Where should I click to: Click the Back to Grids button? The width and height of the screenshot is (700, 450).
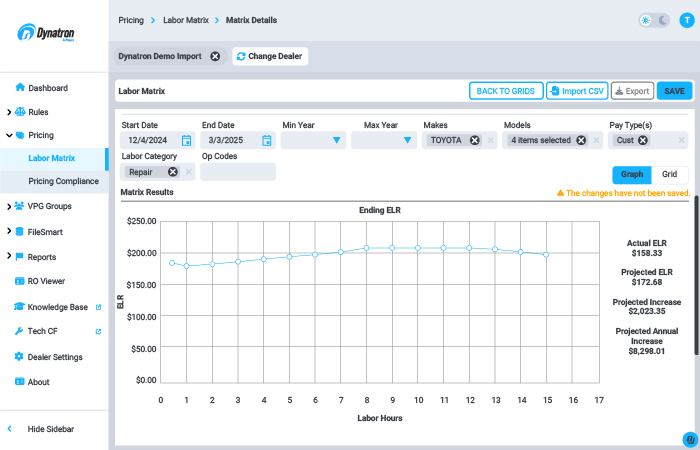click(506, 91)
